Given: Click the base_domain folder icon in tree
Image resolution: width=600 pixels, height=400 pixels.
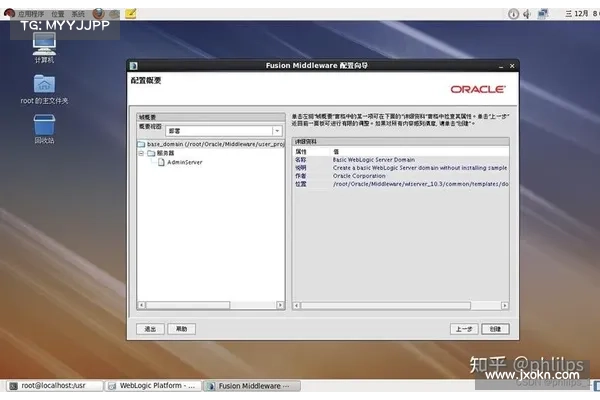Looking at the screenshot, I should point(141,144).
